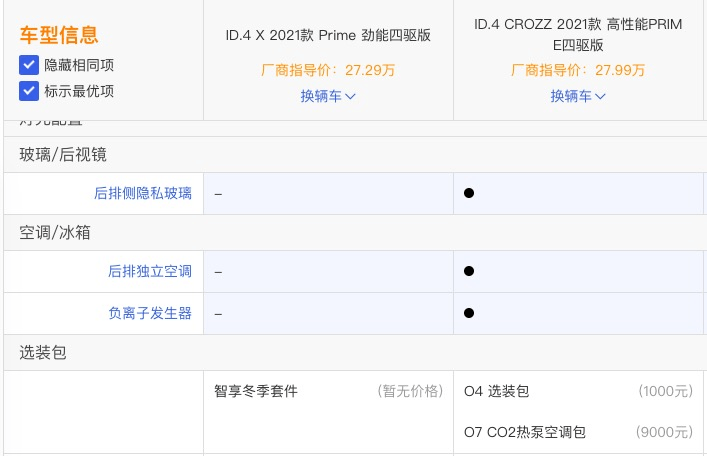Click the 选装包 section header
The width and height of the screenshot is (707, 456).
pyautogui.click(x=43, y=353)
